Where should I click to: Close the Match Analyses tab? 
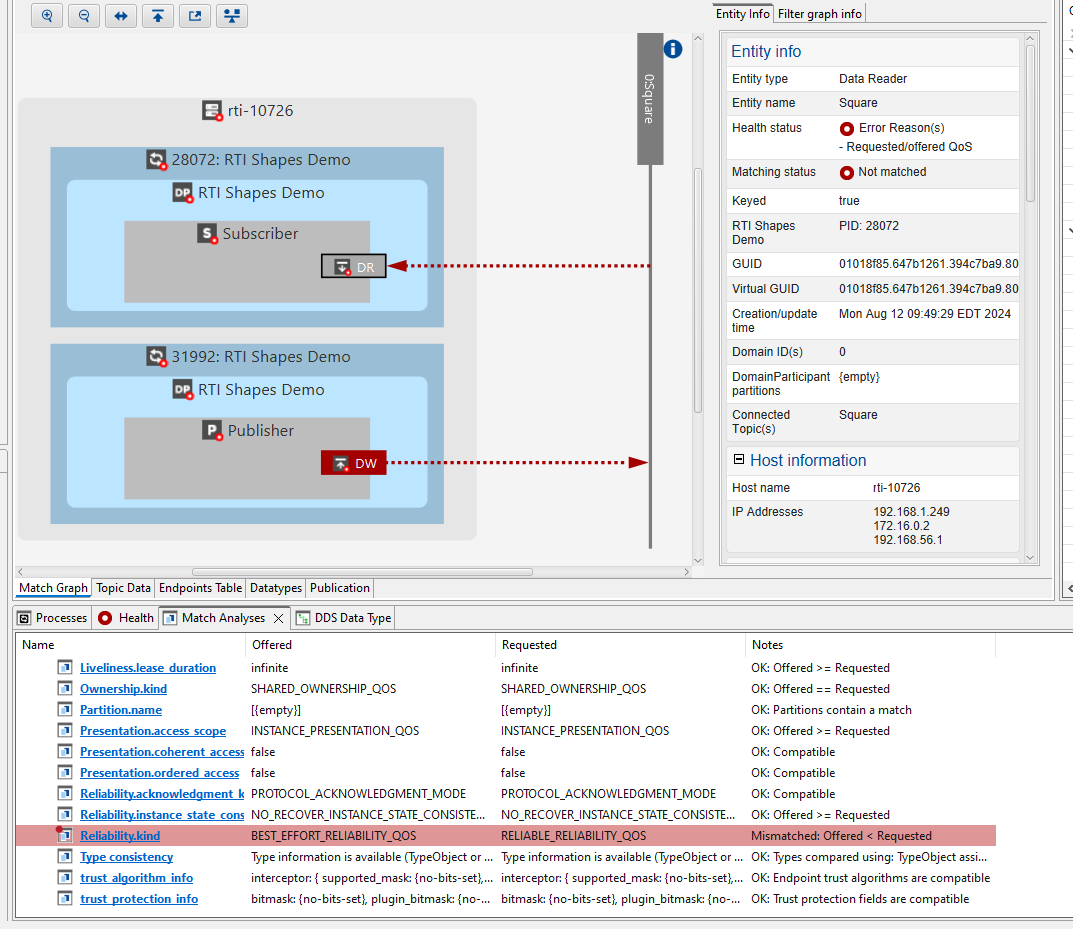(279, 618)
